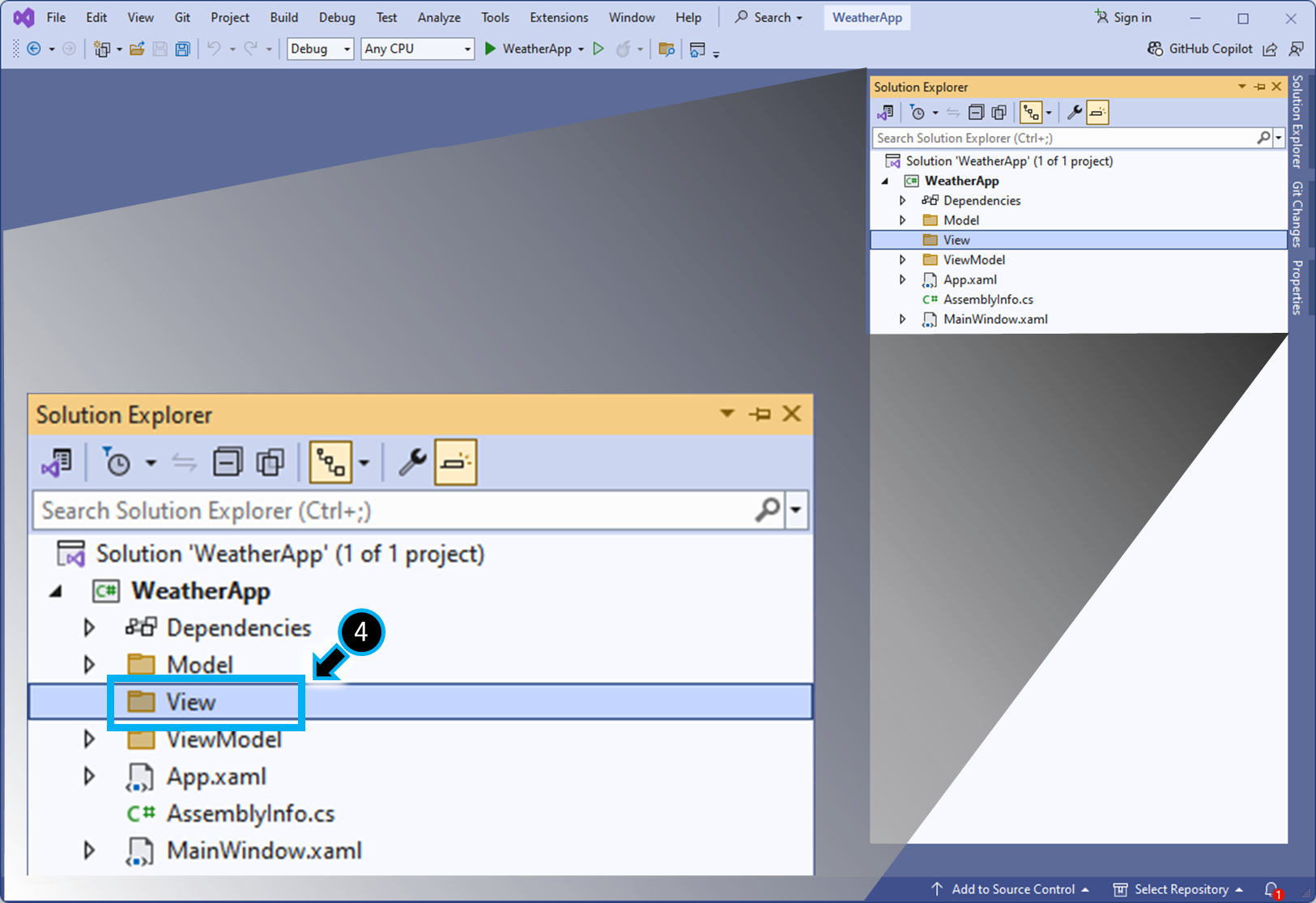
Task: Open the dropdown arrow next to Start WeatherApp
Action: [x=581, y=49]
